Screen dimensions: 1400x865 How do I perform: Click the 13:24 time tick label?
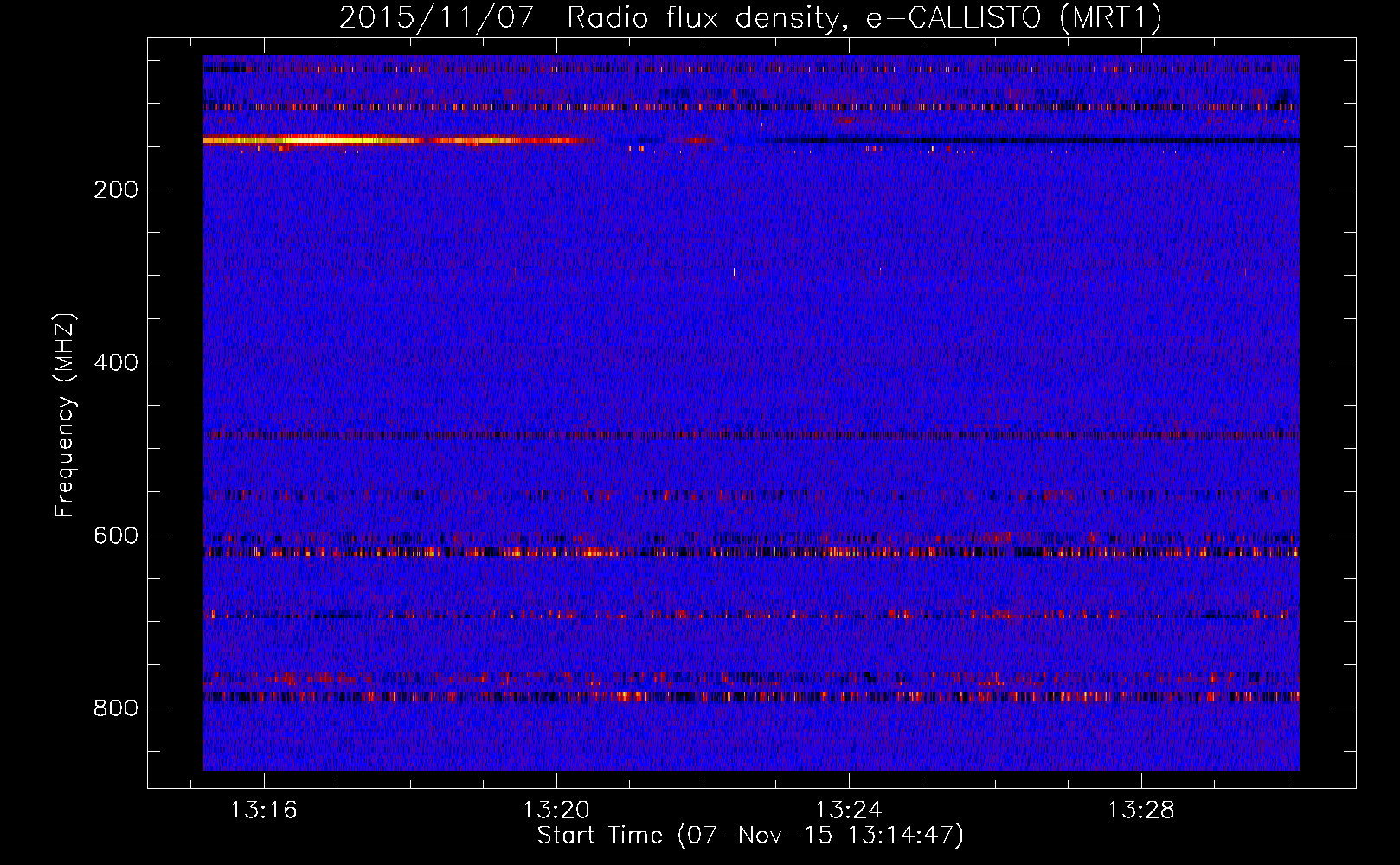click(849, 810)
